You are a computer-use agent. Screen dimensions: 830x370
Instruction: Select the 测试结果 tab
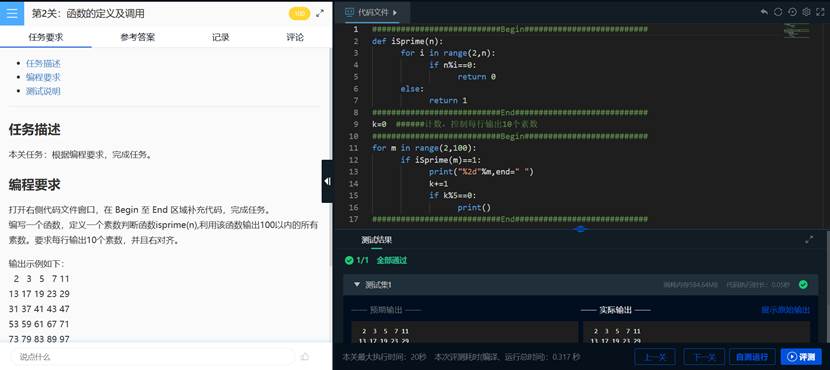pyautogui.click(x=376, y=240)
